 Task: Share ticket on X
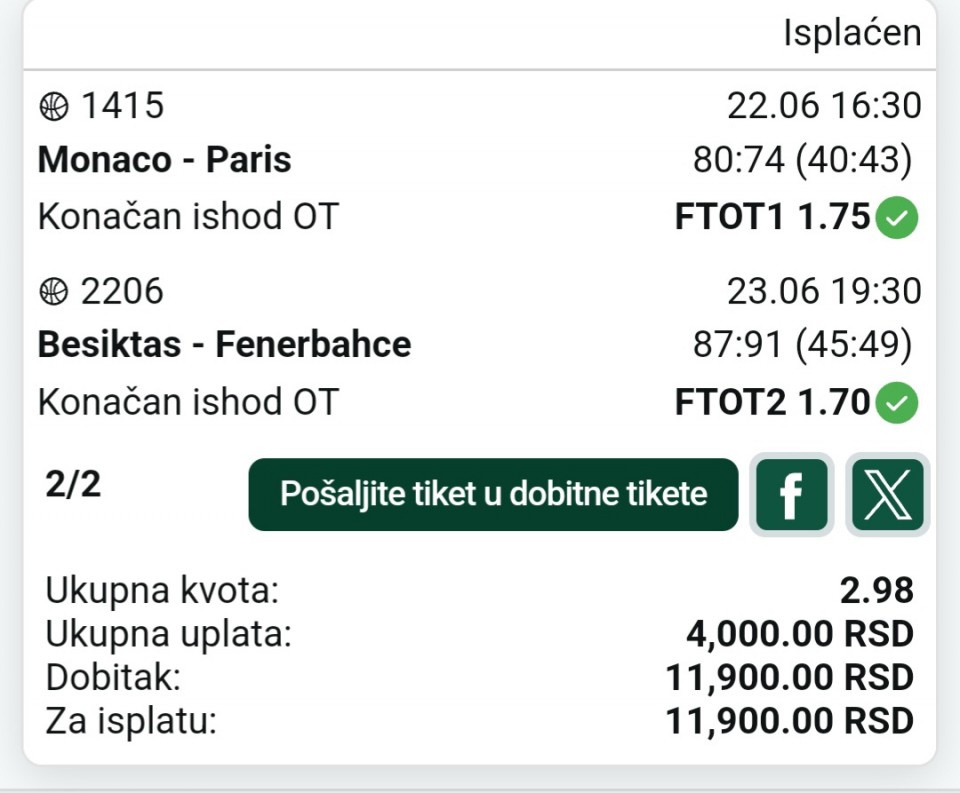point(888,495)
